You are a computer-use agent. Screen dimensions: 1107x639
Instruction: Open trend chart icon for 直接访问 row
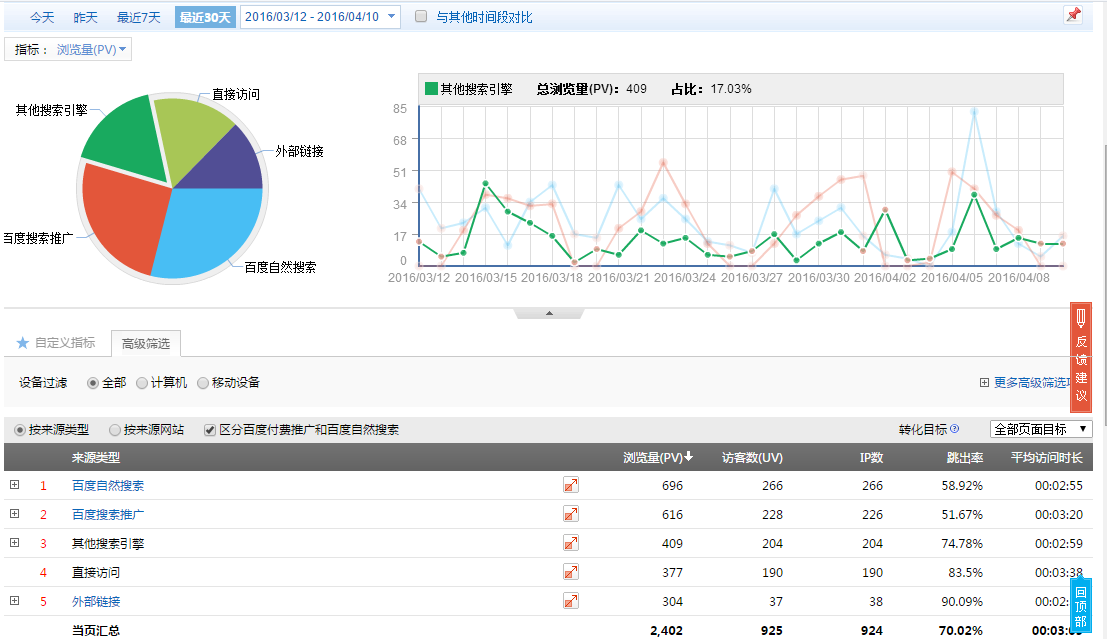[571, 572]
